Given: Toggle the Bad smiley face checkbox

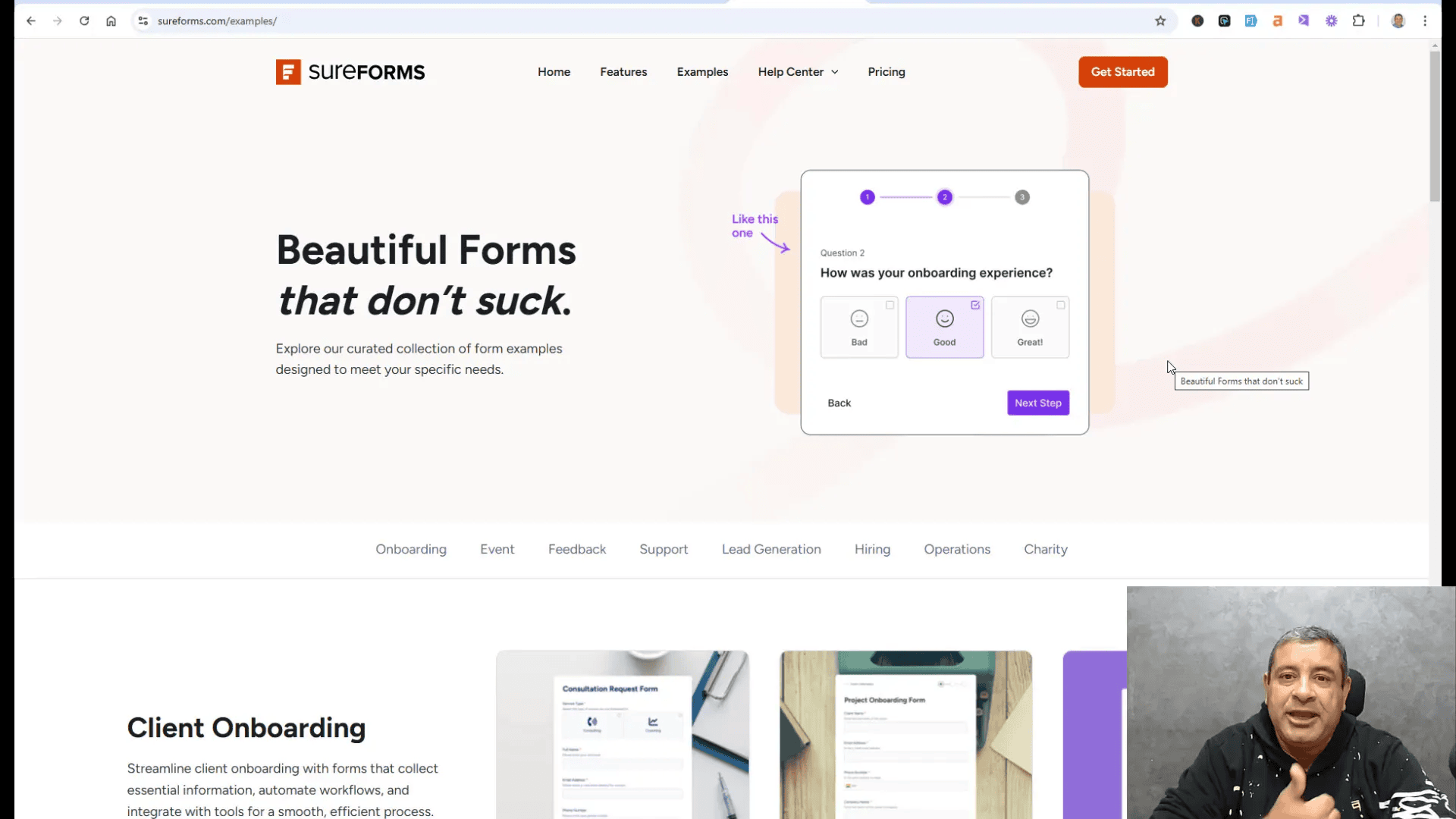Looking at the screenshot, I should coord(890,305).
